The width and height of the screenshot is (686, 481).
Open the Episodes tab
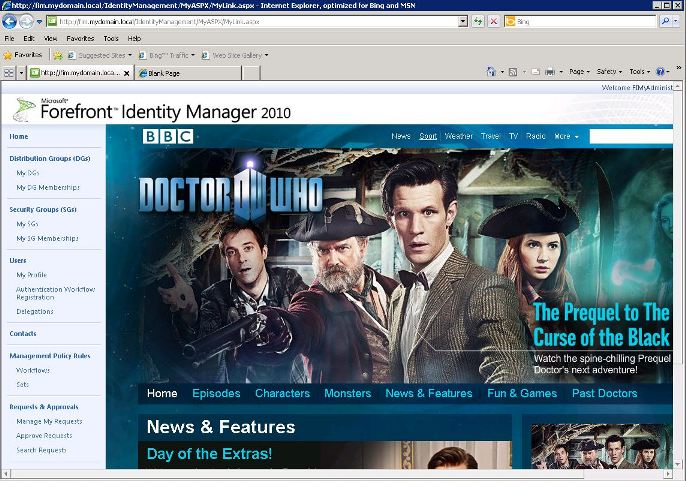[x=216, y=393]
